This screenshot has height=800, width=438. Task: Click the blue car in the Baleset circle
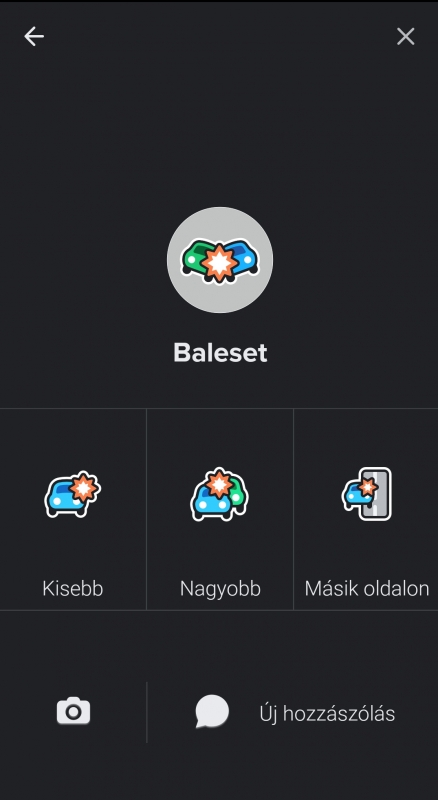pos(244,256)
